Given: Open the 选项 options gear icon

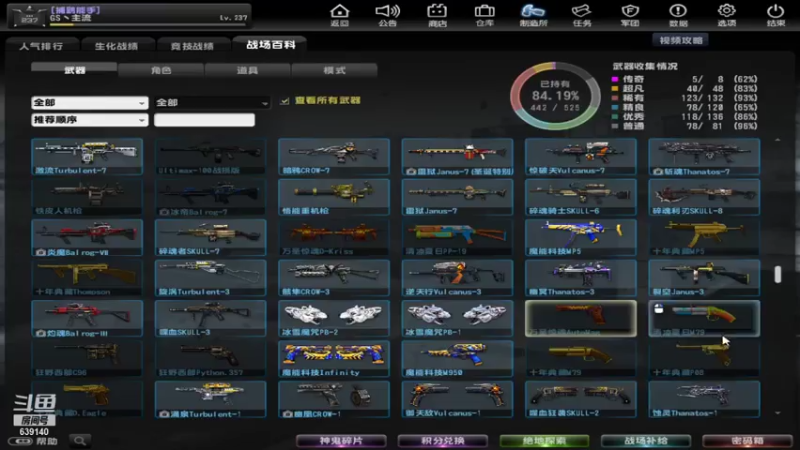Looking at the screenshot, I should click(x=727, y=15).
